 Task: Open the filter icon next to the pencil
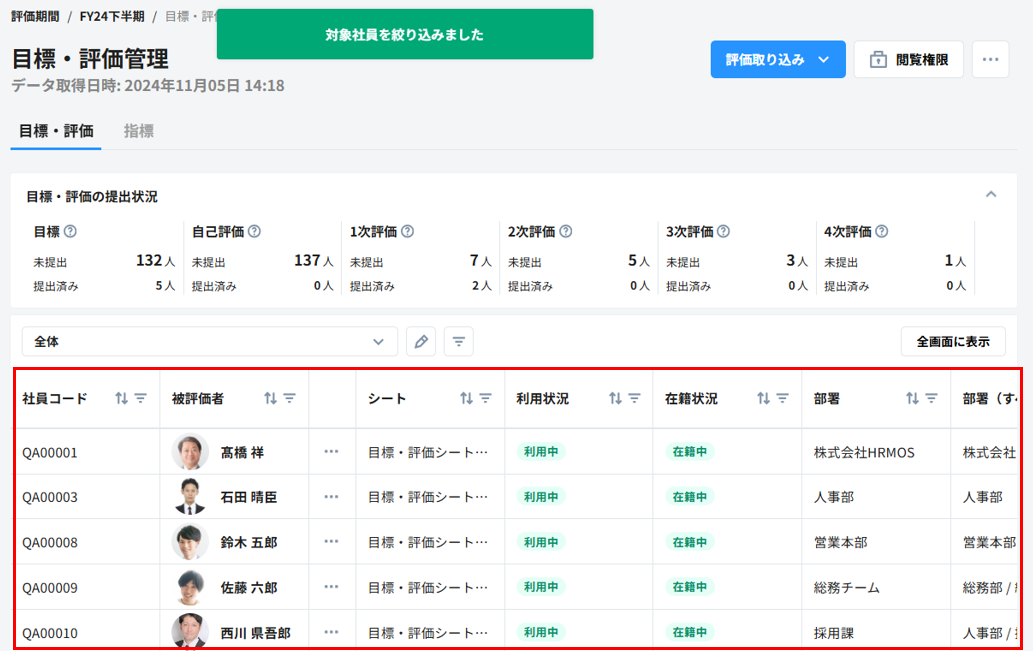point(458,342)
